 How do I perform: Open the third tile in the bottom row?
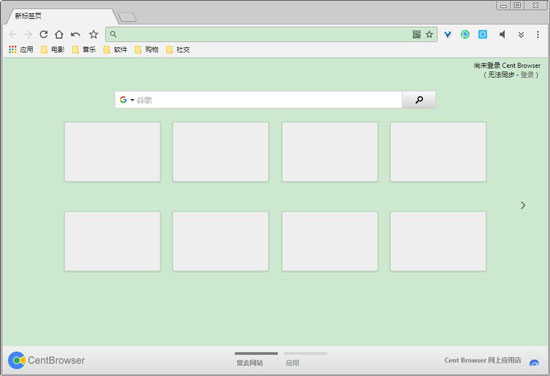click(330, 241)
